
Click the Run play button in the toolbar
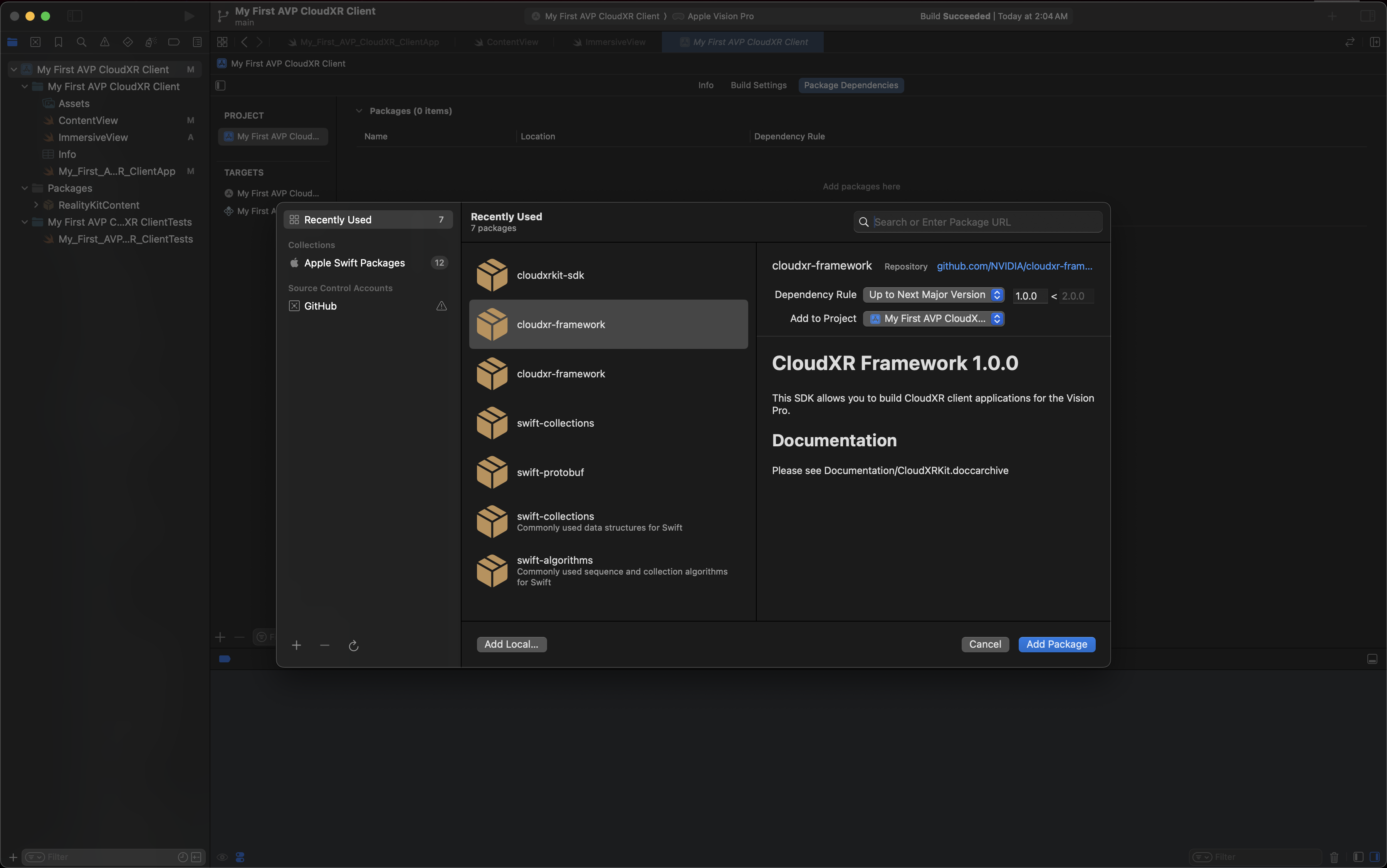(189, 16)
